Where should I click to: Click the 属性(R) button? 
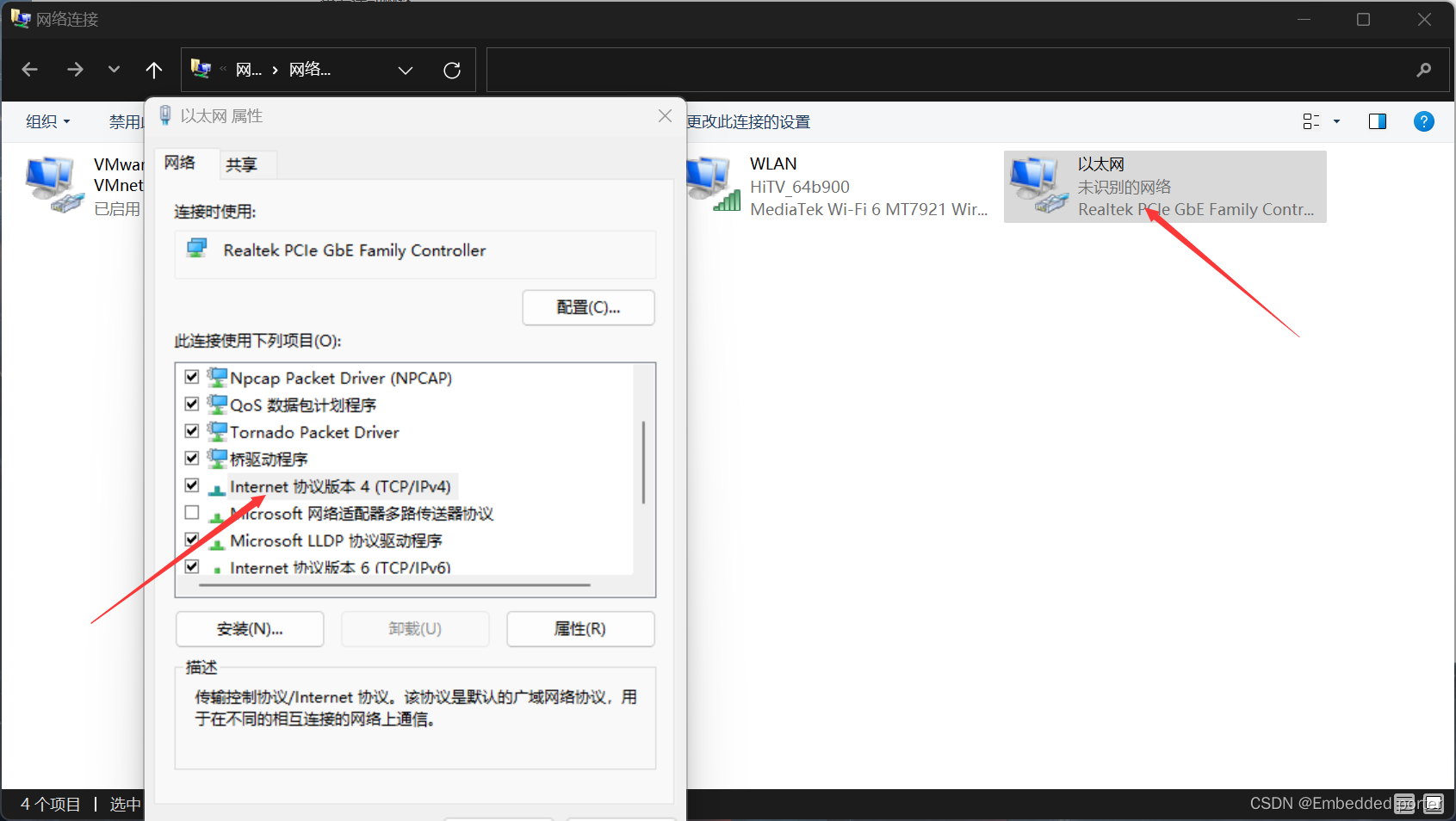[580, 629]
